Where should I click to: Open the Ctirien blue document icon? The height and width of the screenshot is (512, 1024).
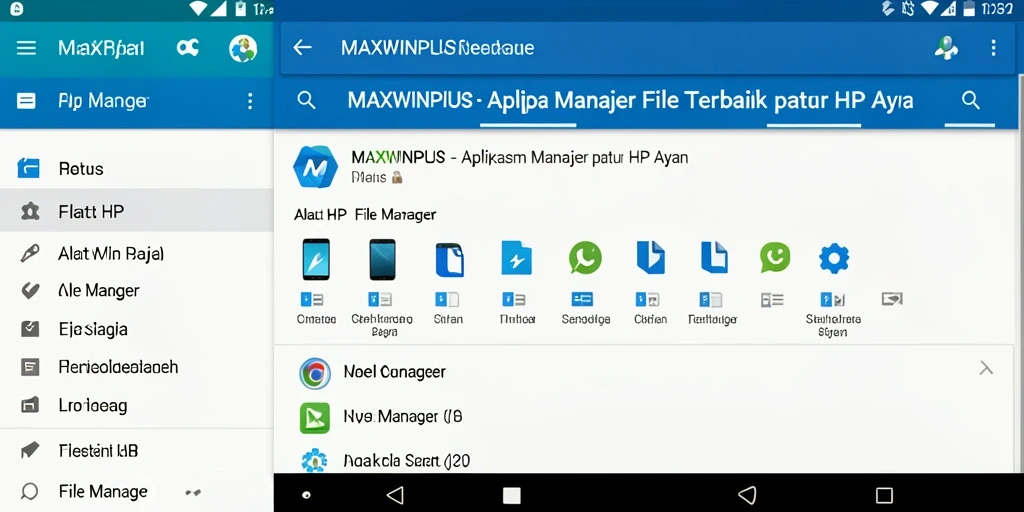tap(650, 257)
